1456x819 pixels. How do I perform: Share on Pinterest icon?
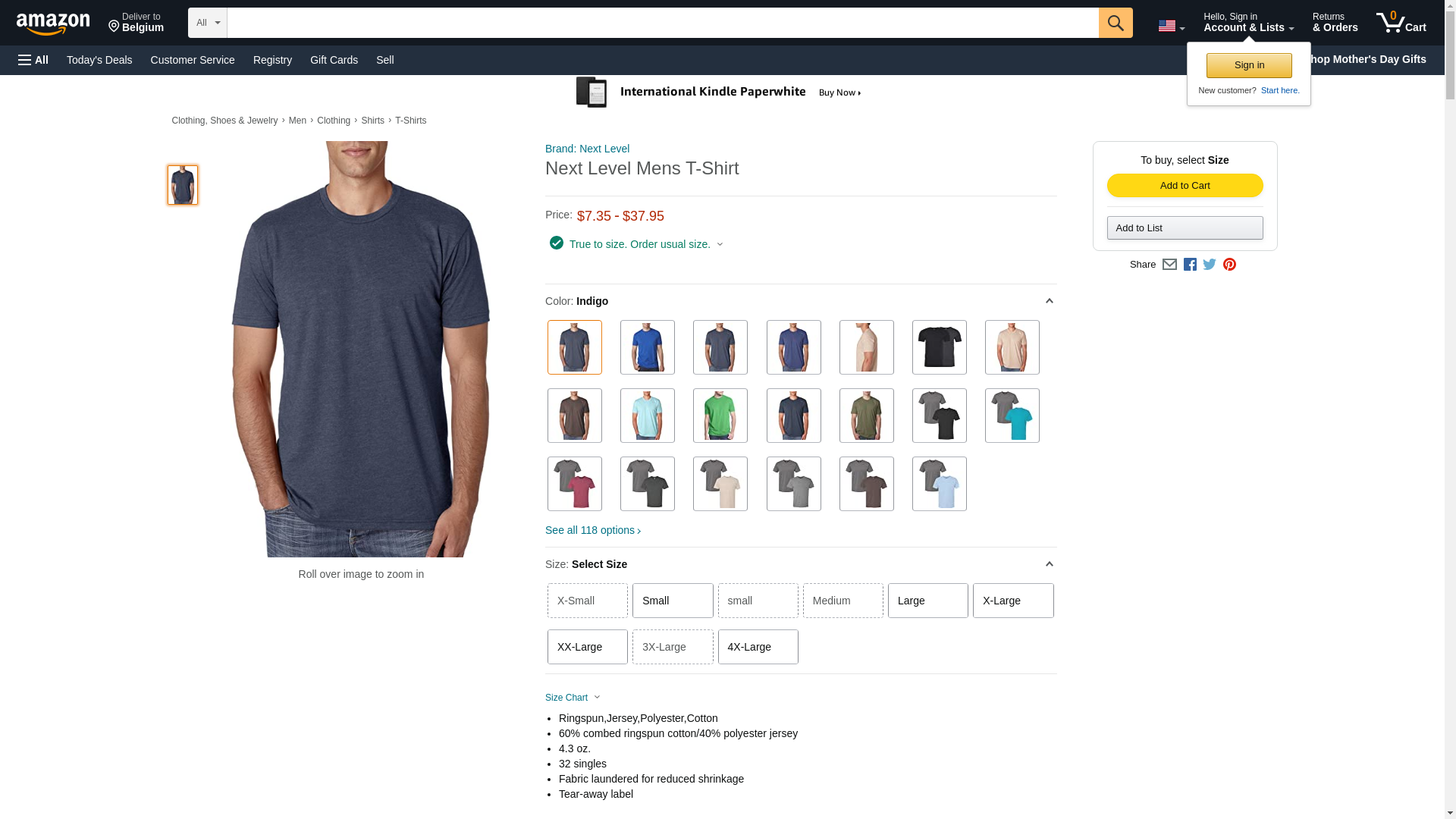[1229, 265]
